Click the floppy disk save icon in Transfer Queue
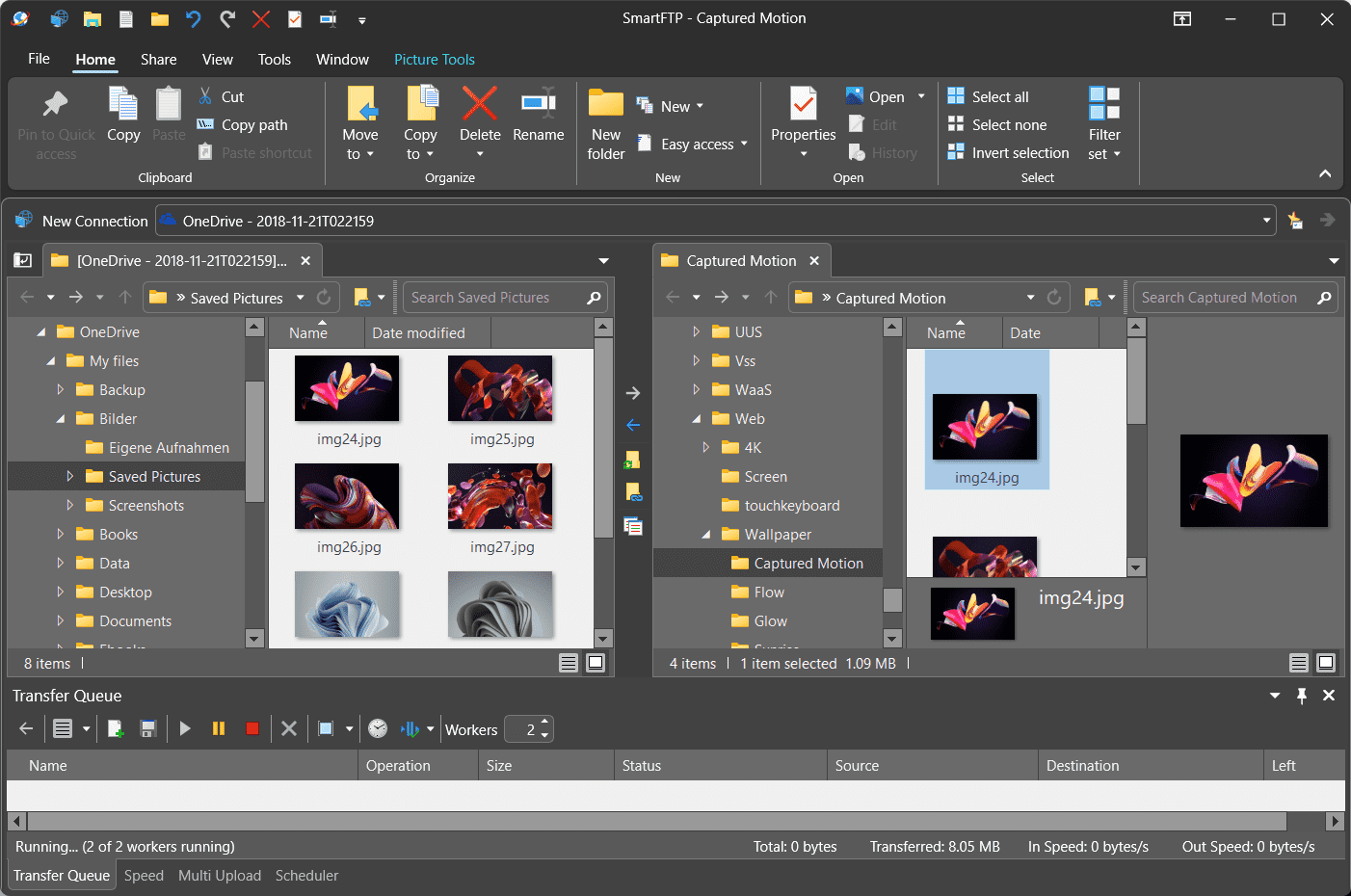 148,729
